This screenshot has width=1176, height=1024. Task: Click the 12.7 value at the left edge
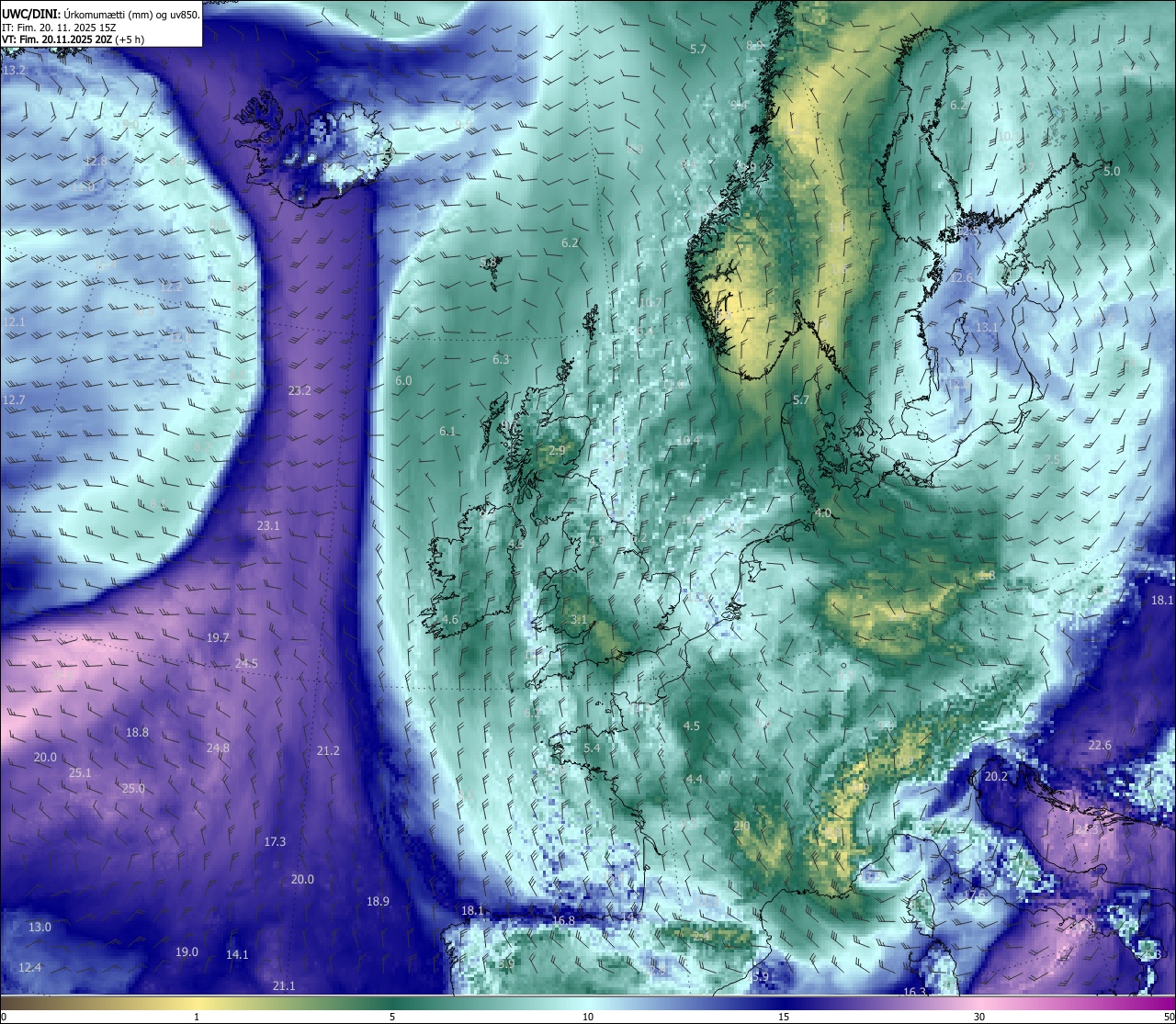point(14,399)
